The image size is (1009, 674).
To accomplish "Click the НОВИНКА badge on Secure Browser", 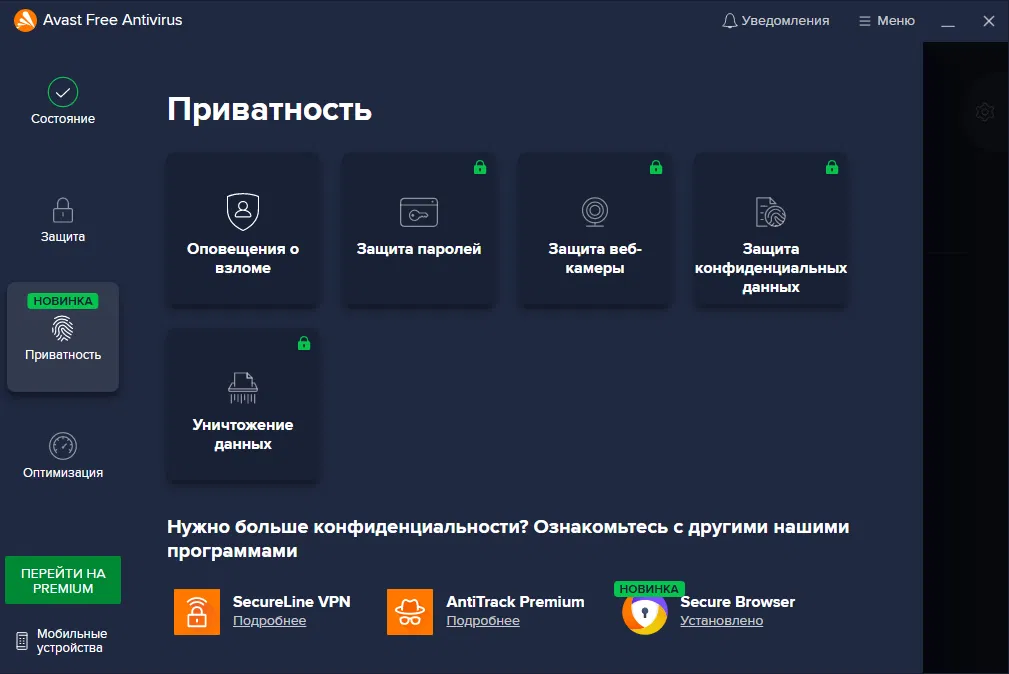I will [649, 589].
